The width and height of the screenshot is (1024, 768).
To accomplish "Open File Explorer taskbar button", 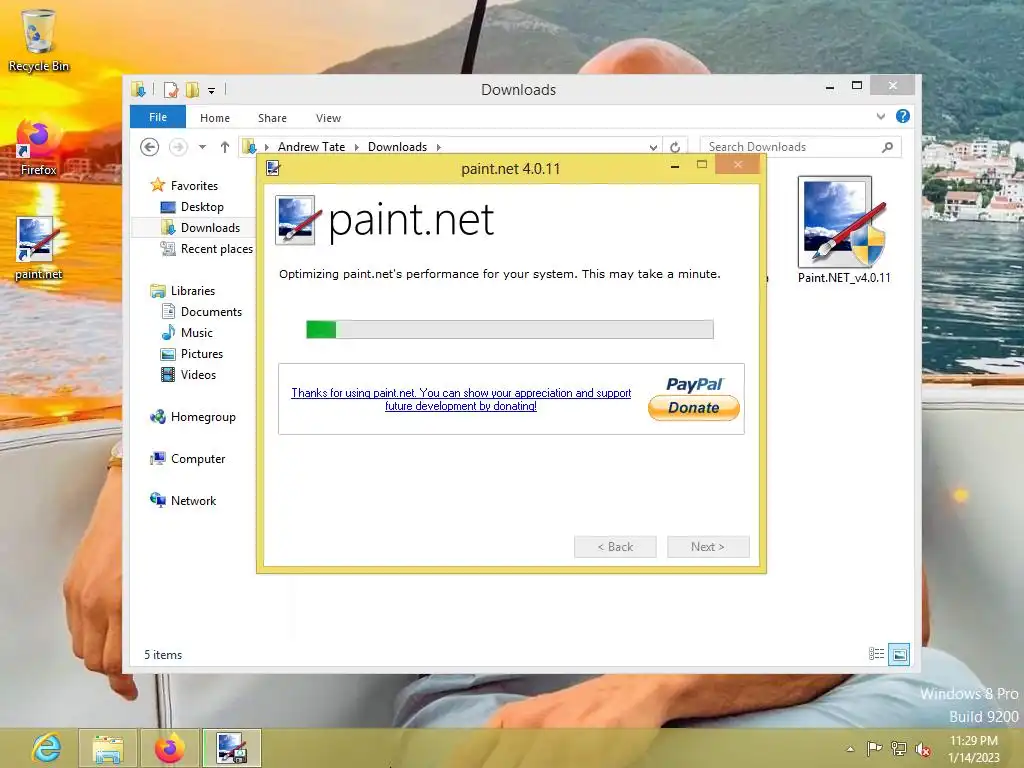I will click(108, 748).
